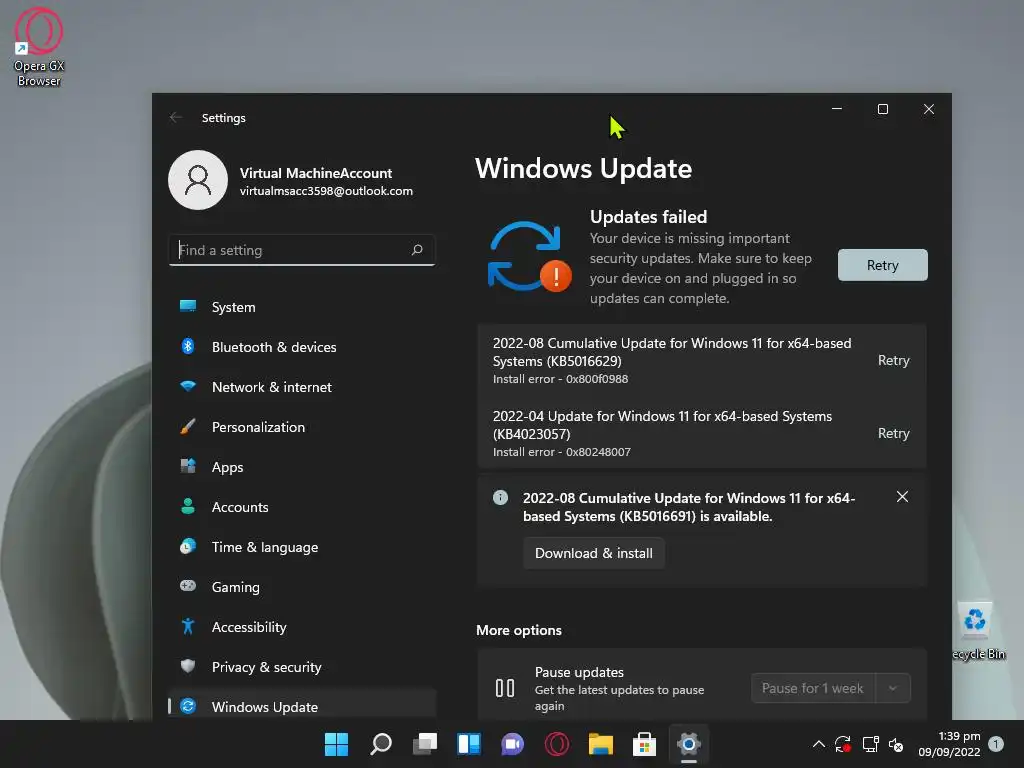
Task: Open Widgets from the taskbar
Action: [x=469, y=744]
